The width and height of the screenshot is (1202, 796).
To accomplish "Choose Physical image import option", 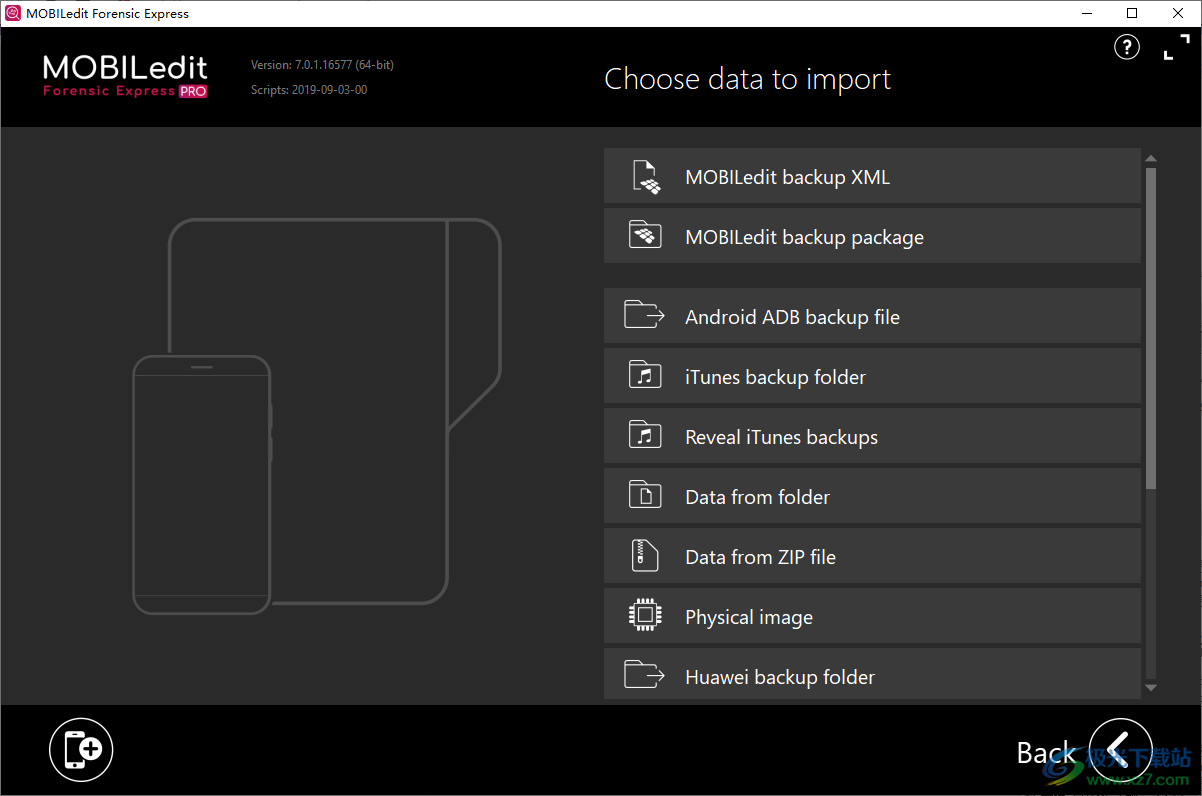I will 872,616.
